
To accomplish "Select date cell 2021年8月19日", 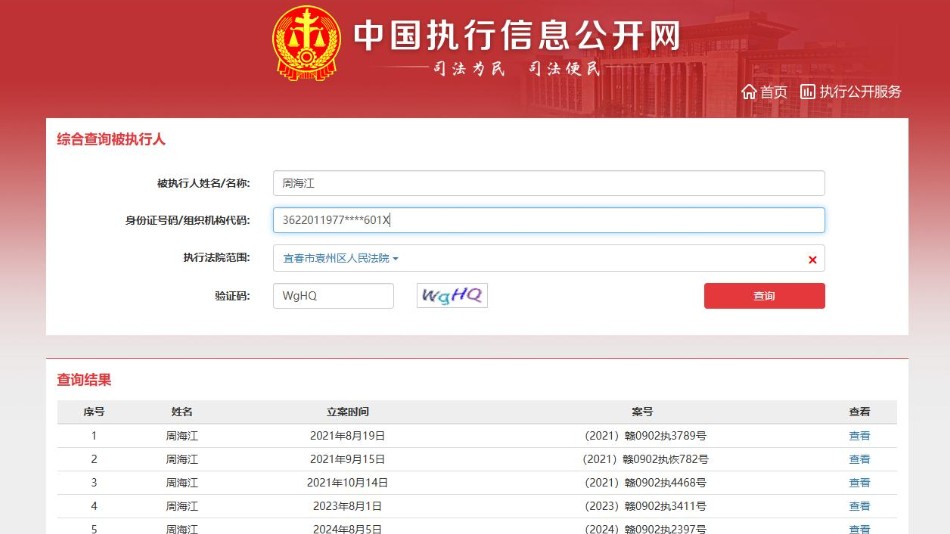I will [347, 435].
